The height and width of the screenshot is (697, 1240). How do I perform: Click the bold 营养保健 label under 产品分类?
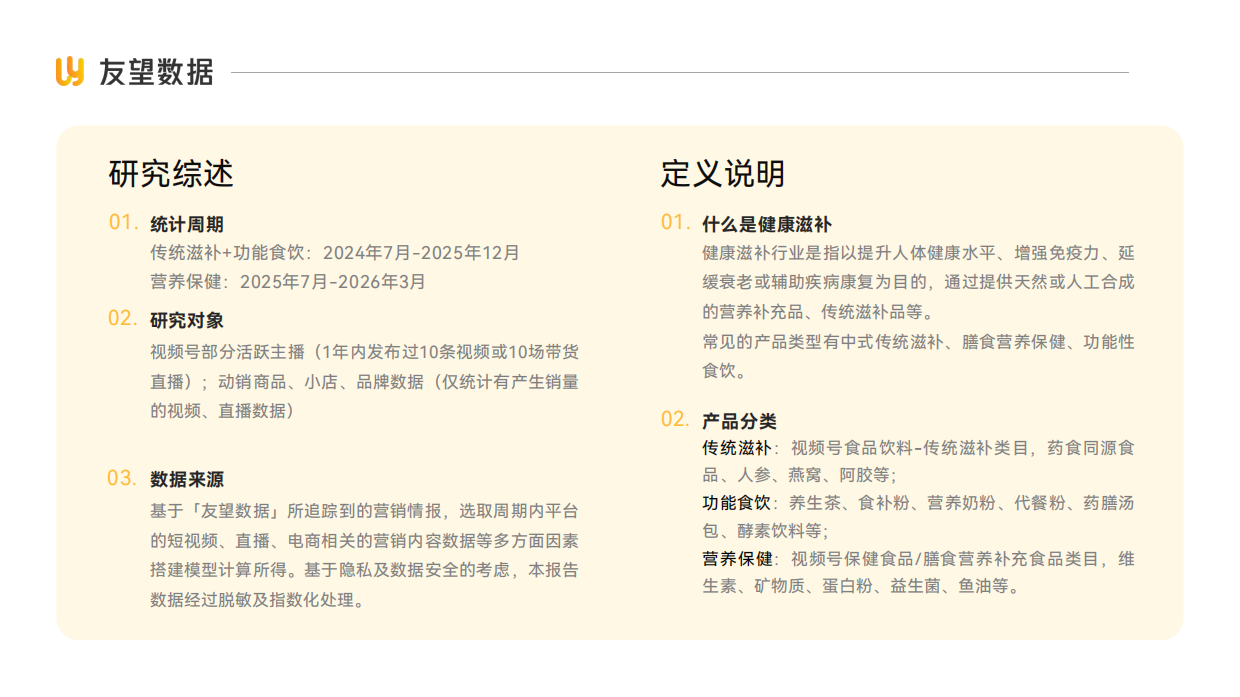(x=737, y=559)
